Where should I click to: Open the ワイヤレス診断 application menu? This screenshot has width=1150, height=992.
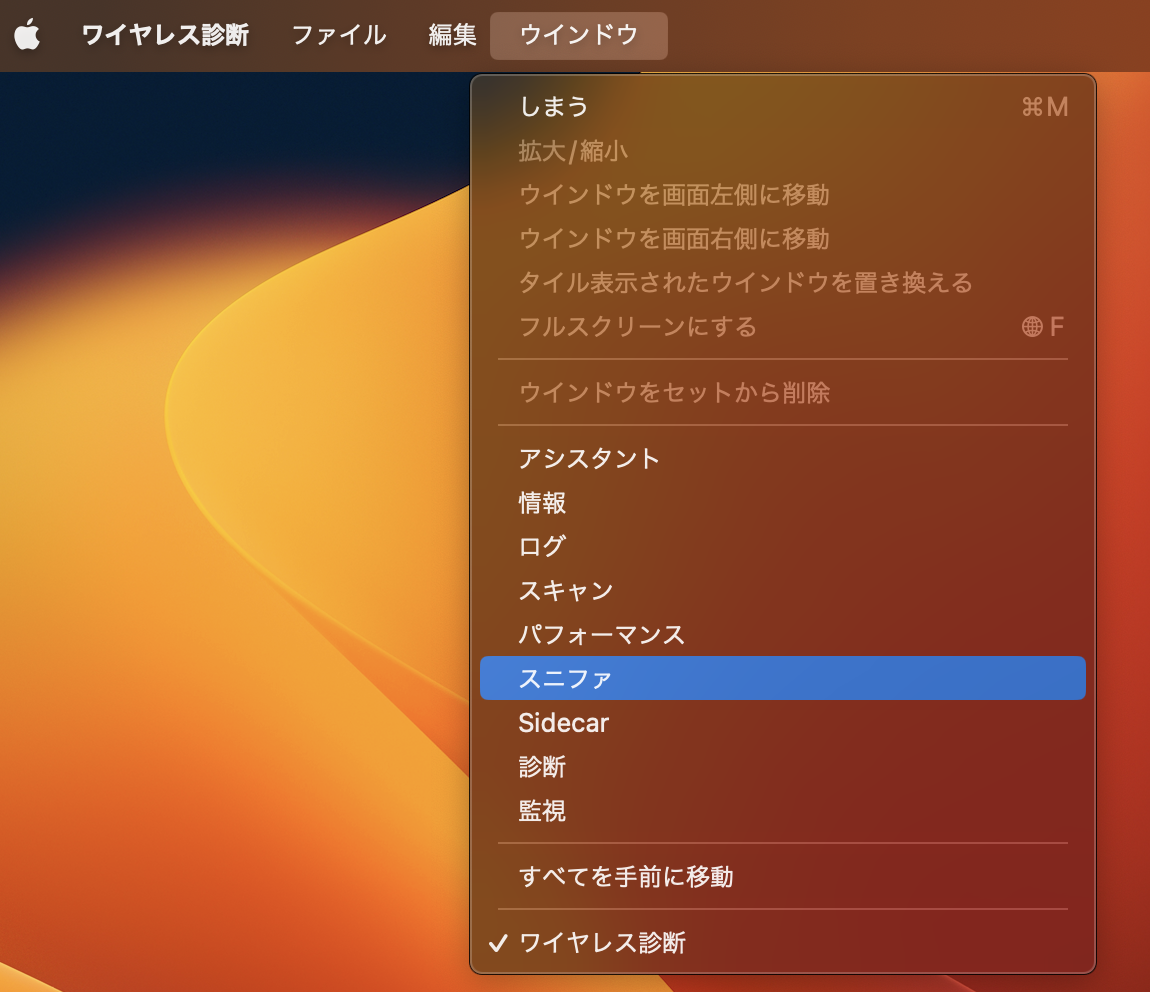click(165, 35)
